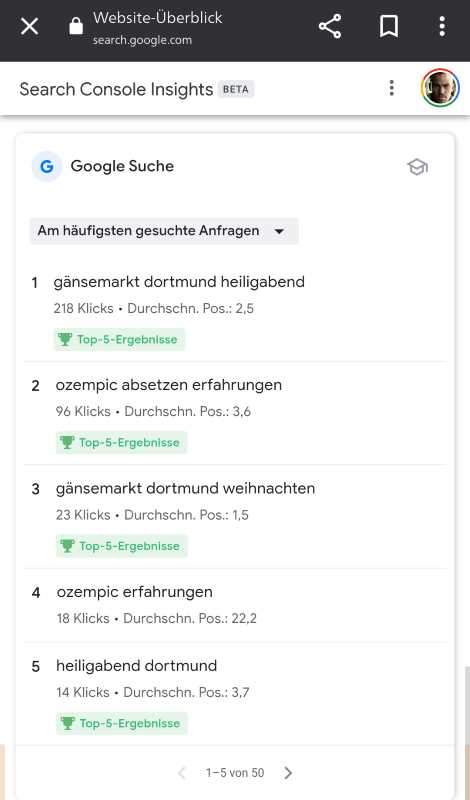Open the heiligabend dortmund query
This screenshot has height=800, width=470.
point(136,666)
